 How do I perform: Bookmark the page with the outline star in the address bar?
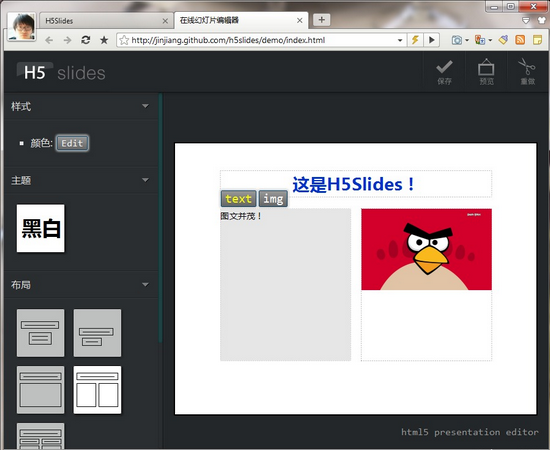point(124,40)
